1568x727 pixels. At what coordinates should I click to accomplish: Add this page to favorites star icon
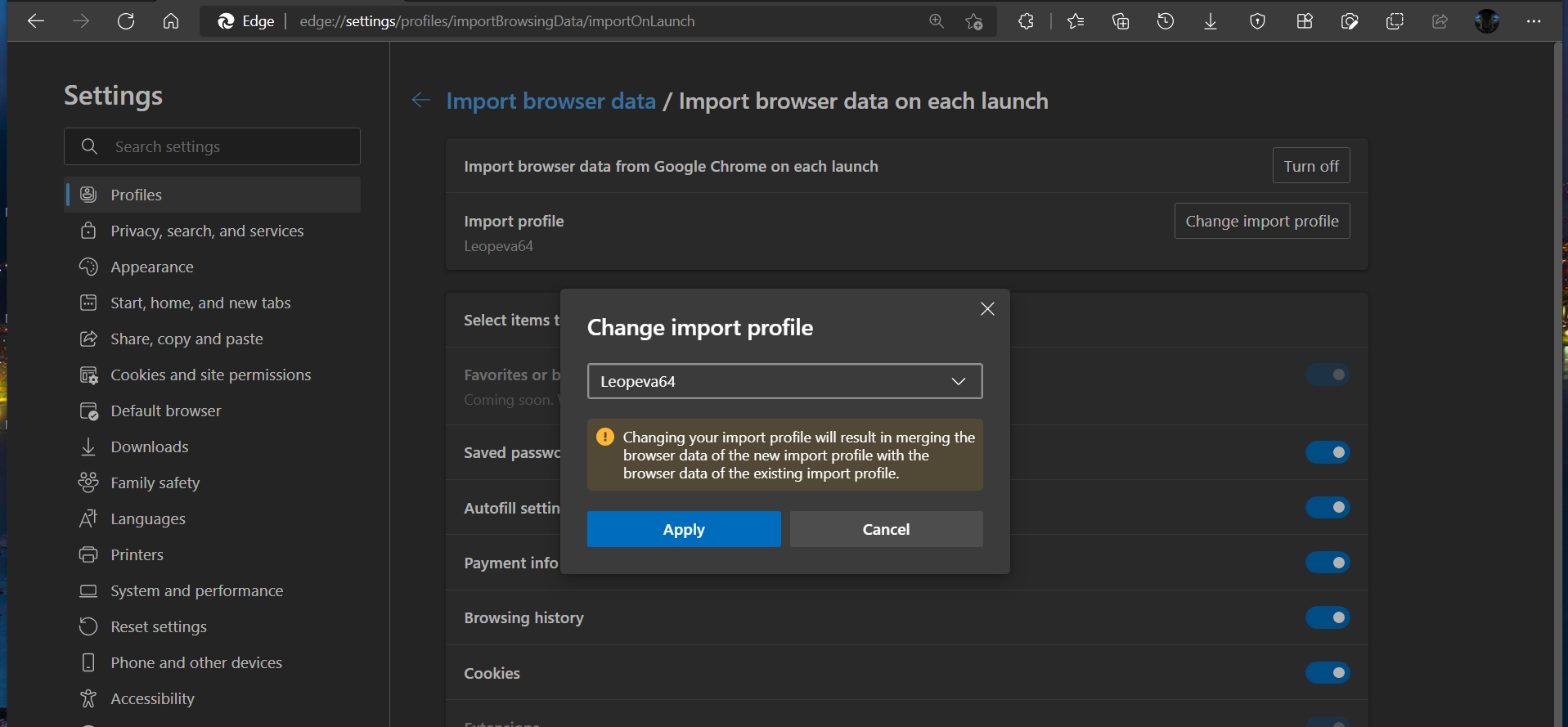[973, 21]
